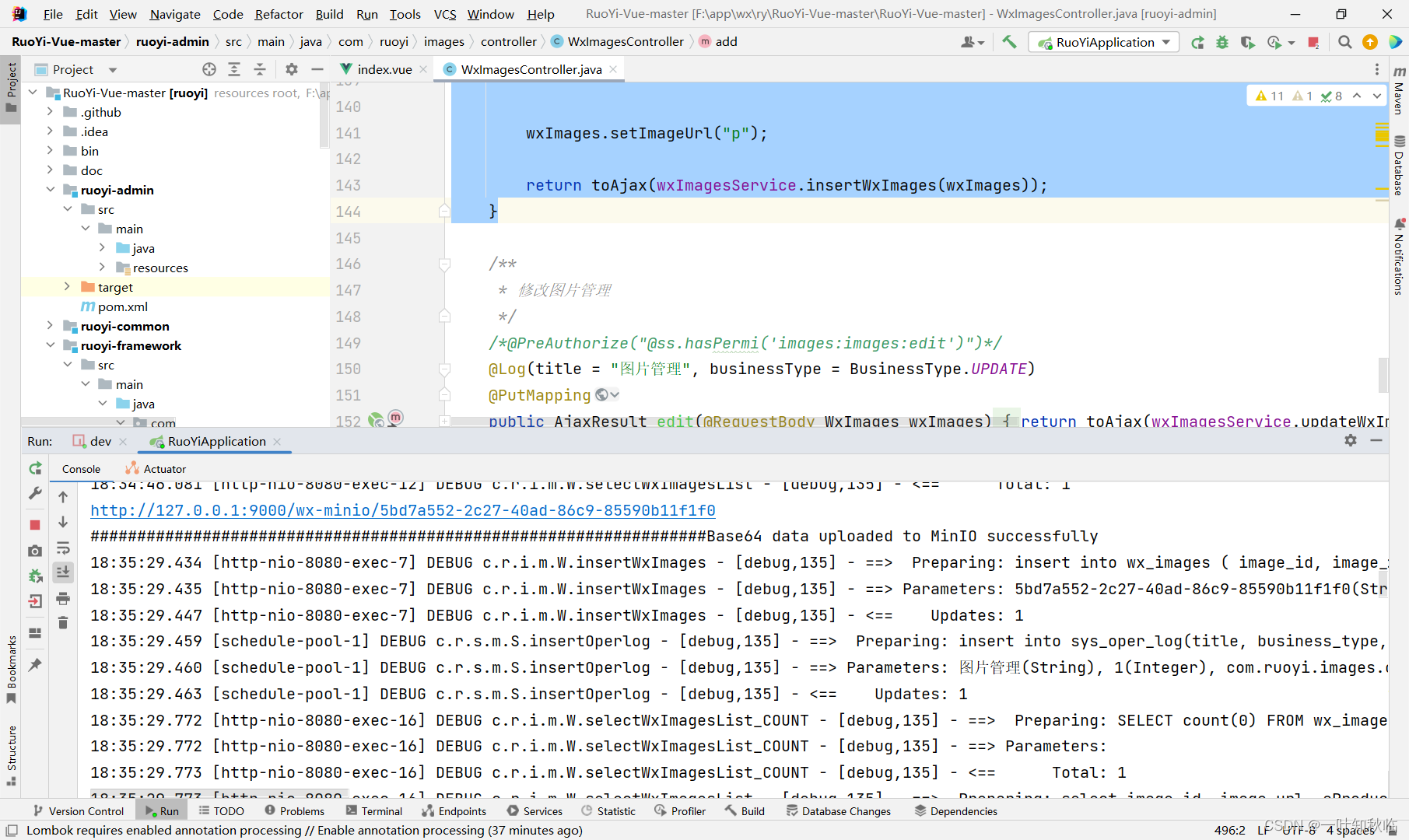Run RuoYiApplication with coverage (shield icon)
The height and width of the screenshot is (840, 1409).
(1247, 43)
